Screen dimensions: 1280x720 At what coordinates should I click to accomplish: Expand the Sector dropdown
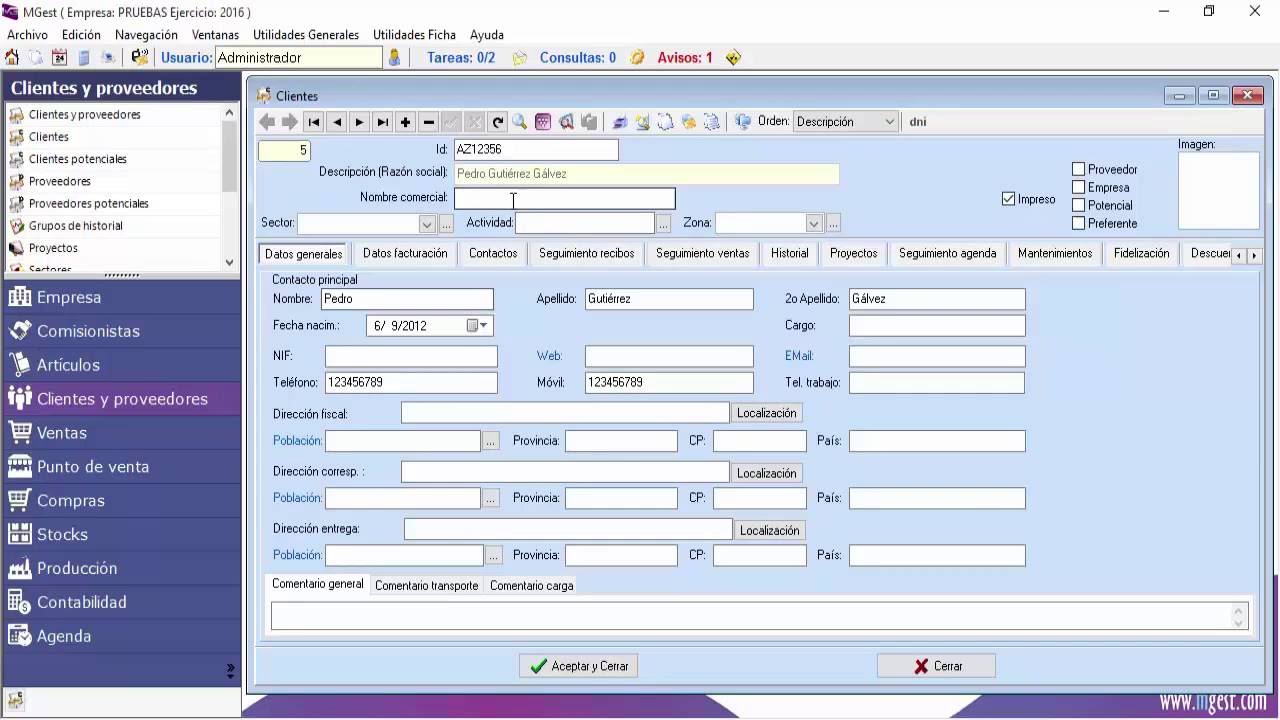click(x=427, y=224)
